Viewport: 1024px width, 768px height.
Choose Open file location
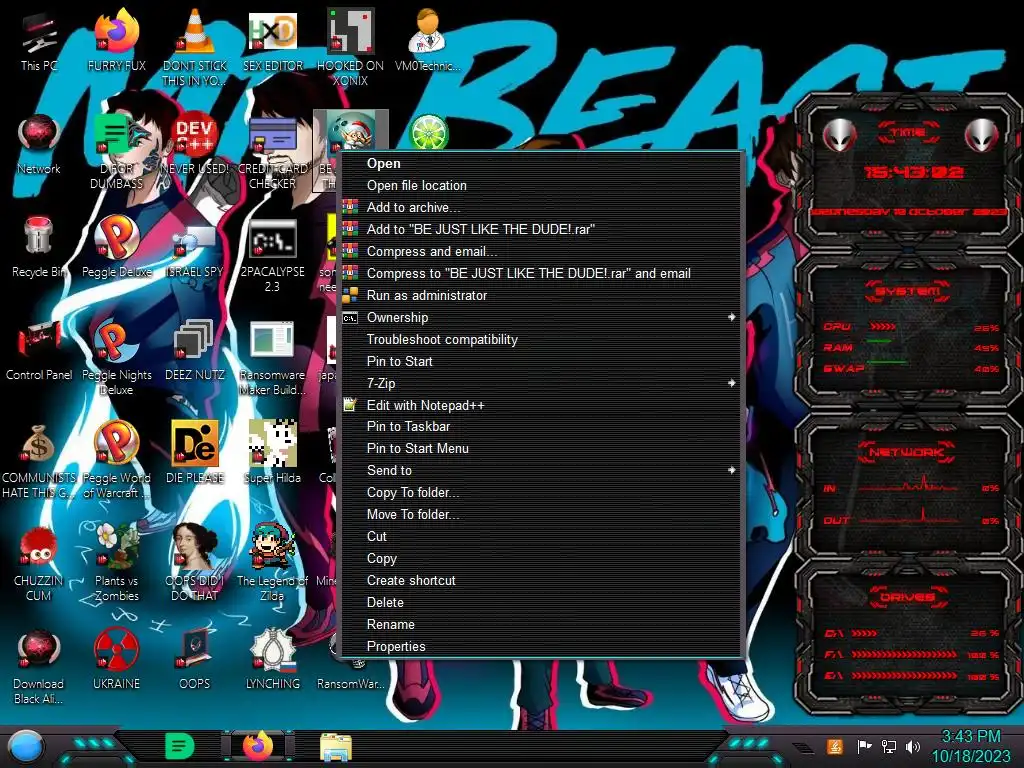click(541, 185)
